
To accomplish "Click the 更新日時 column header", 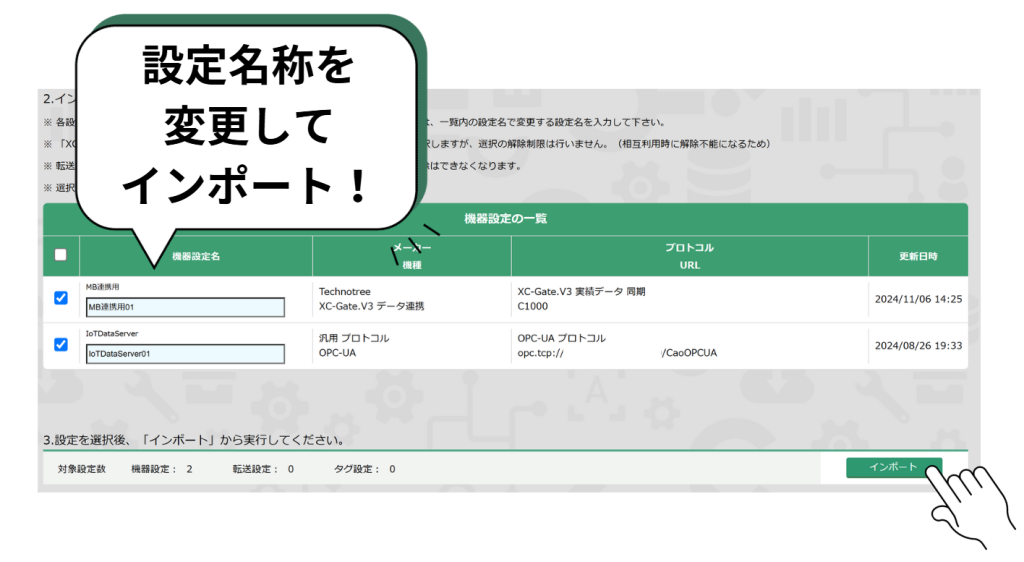I will coord(917,256).
